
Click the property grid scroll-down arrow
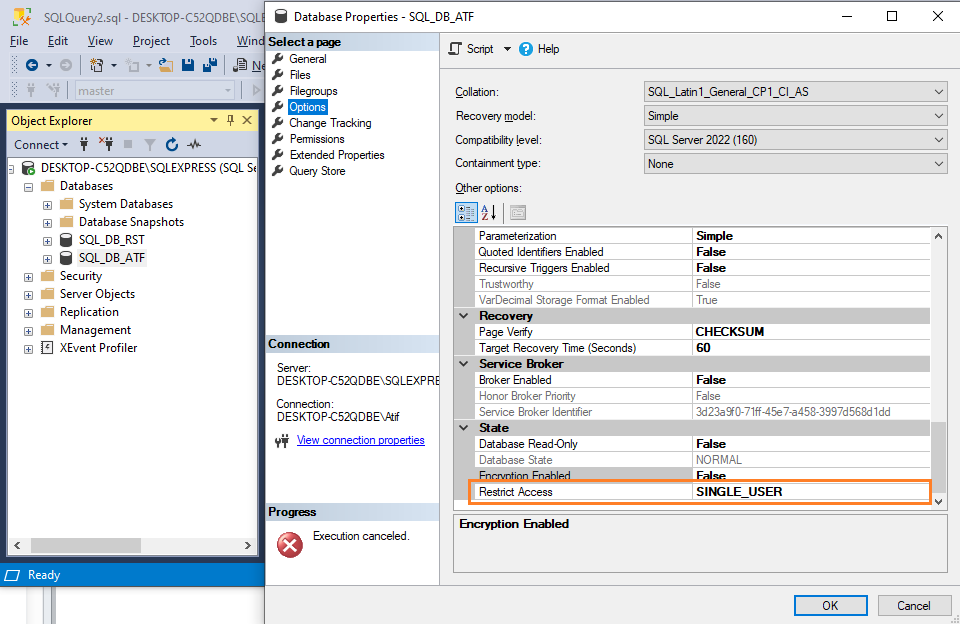coord(938,502)
